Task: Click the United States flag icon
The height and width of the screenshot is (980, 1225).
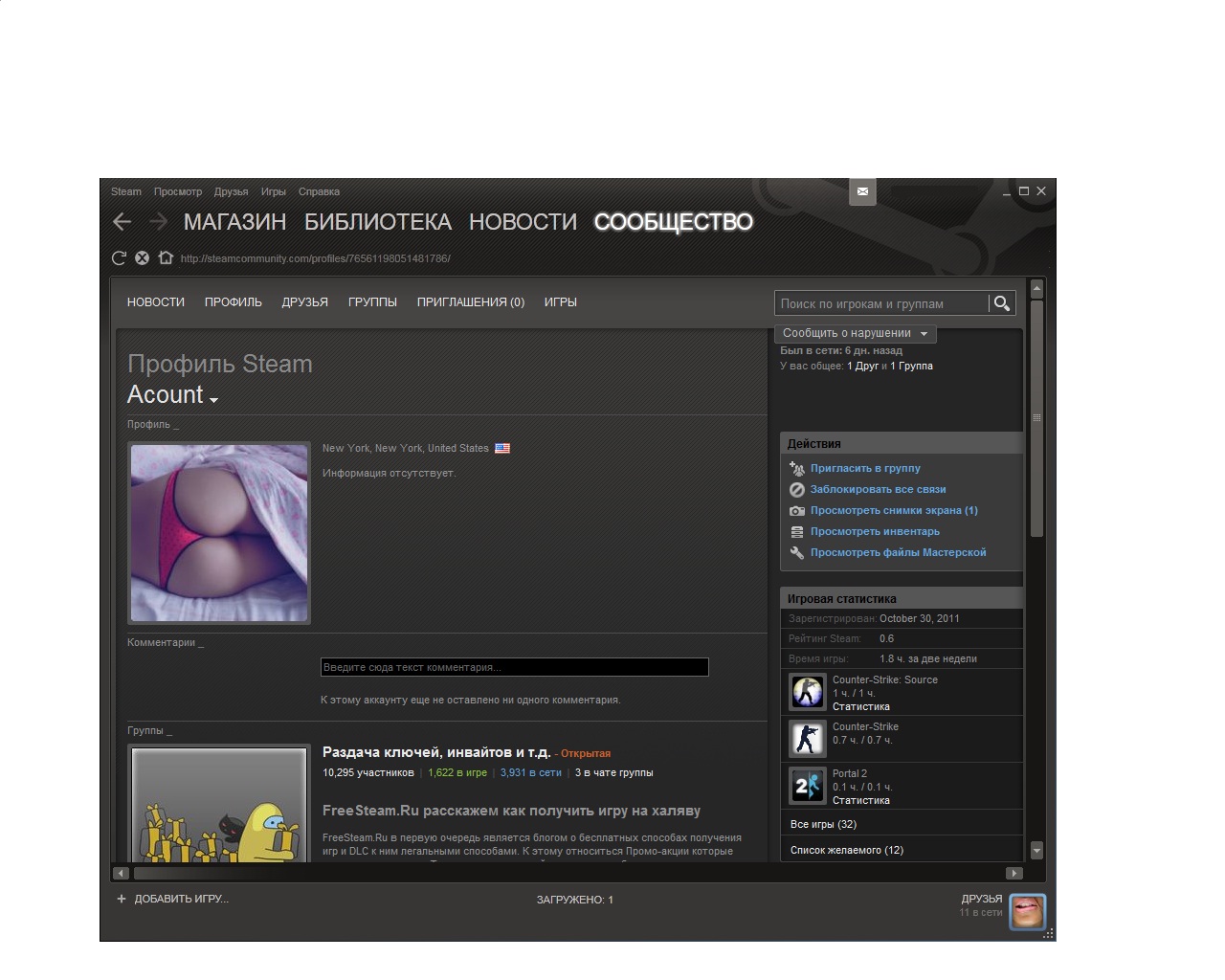Action: click(x=502, y=448)
